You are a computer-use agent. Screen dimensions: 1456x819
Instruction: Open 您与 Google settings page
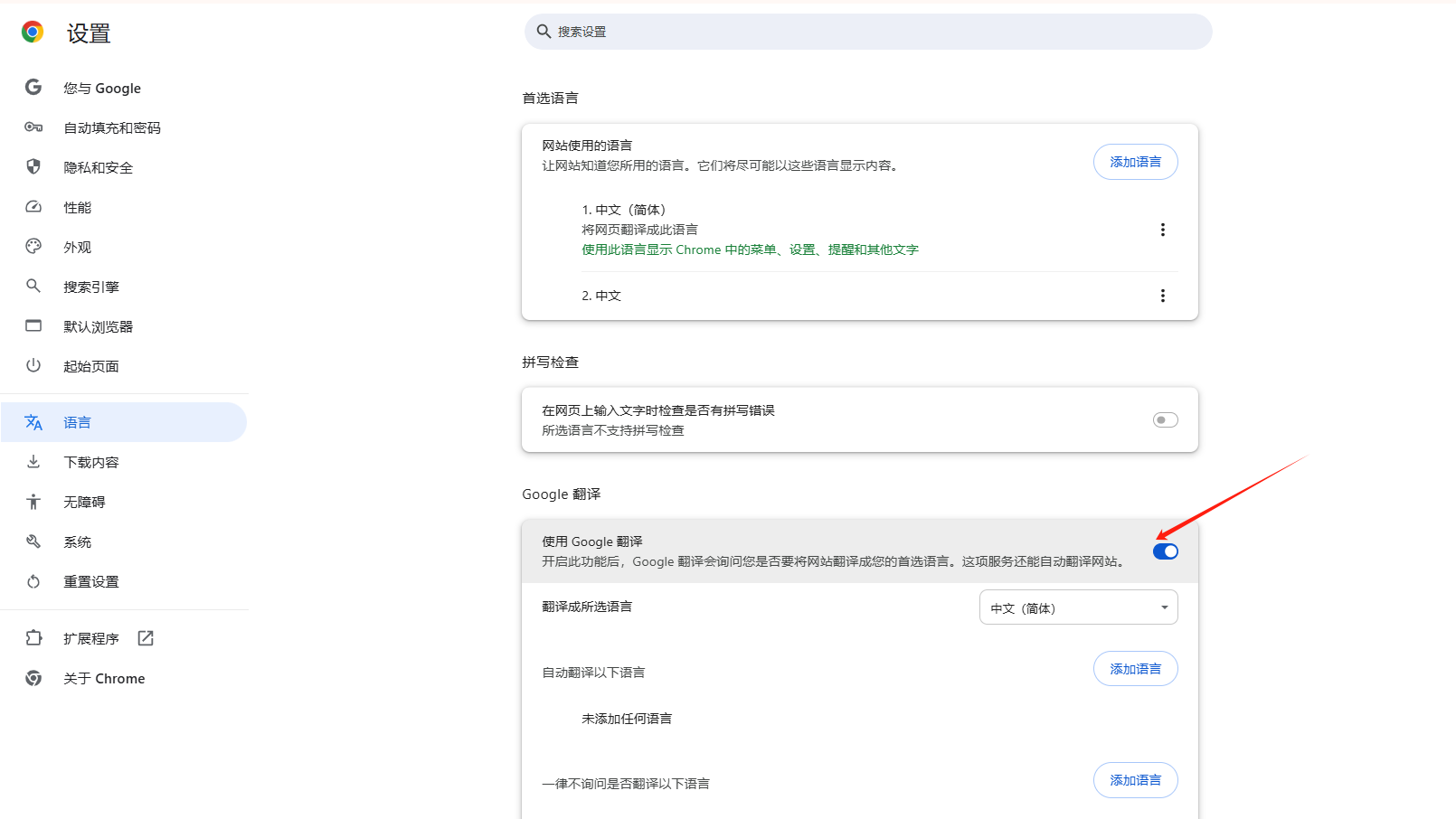tap(124, 88)
